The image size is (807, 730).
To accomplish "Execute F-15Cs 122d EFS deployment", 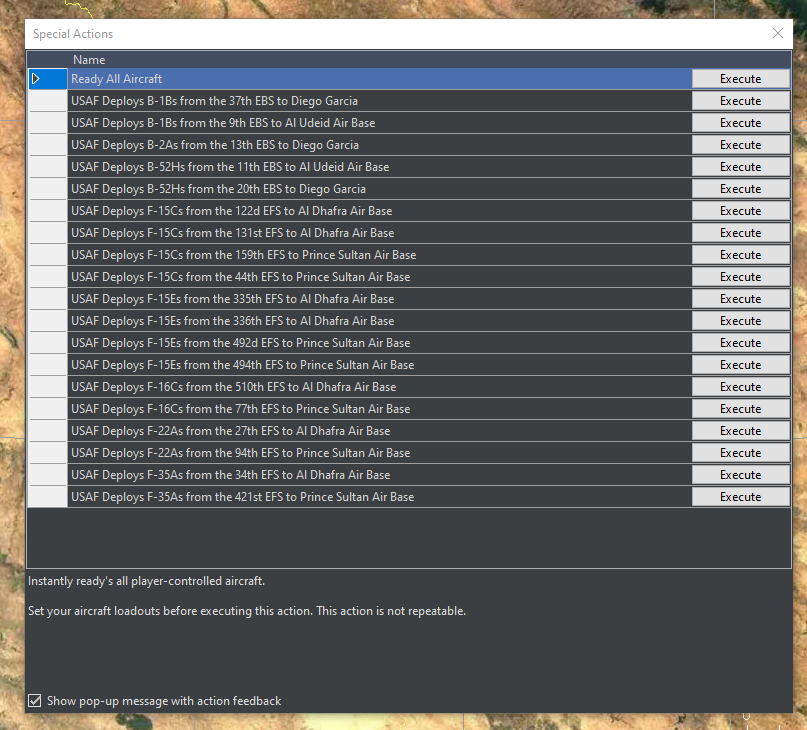I will point(740,211).
